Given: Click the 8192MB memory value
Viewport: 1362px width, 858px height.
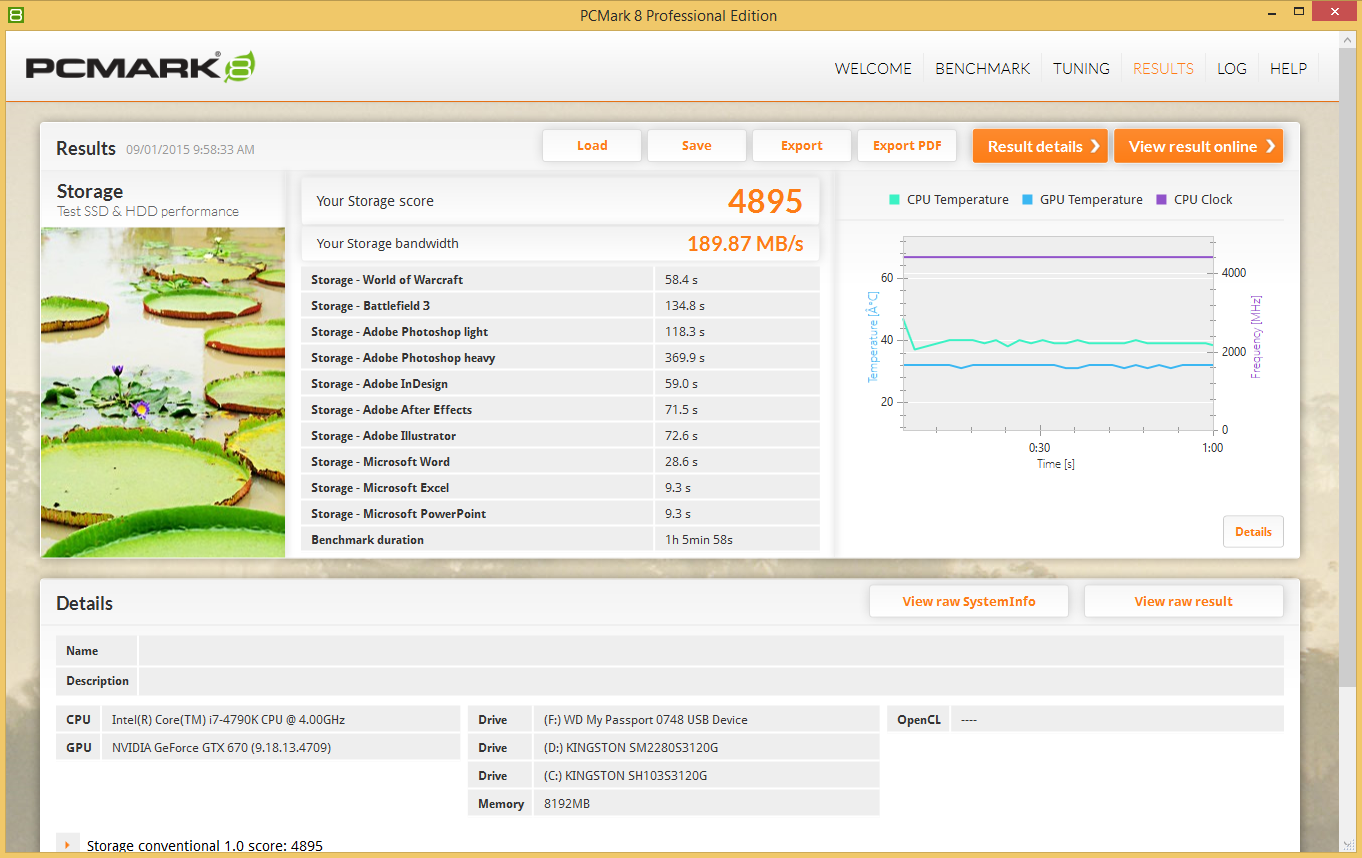Looking at the screenshot, I should pos(706,804).
